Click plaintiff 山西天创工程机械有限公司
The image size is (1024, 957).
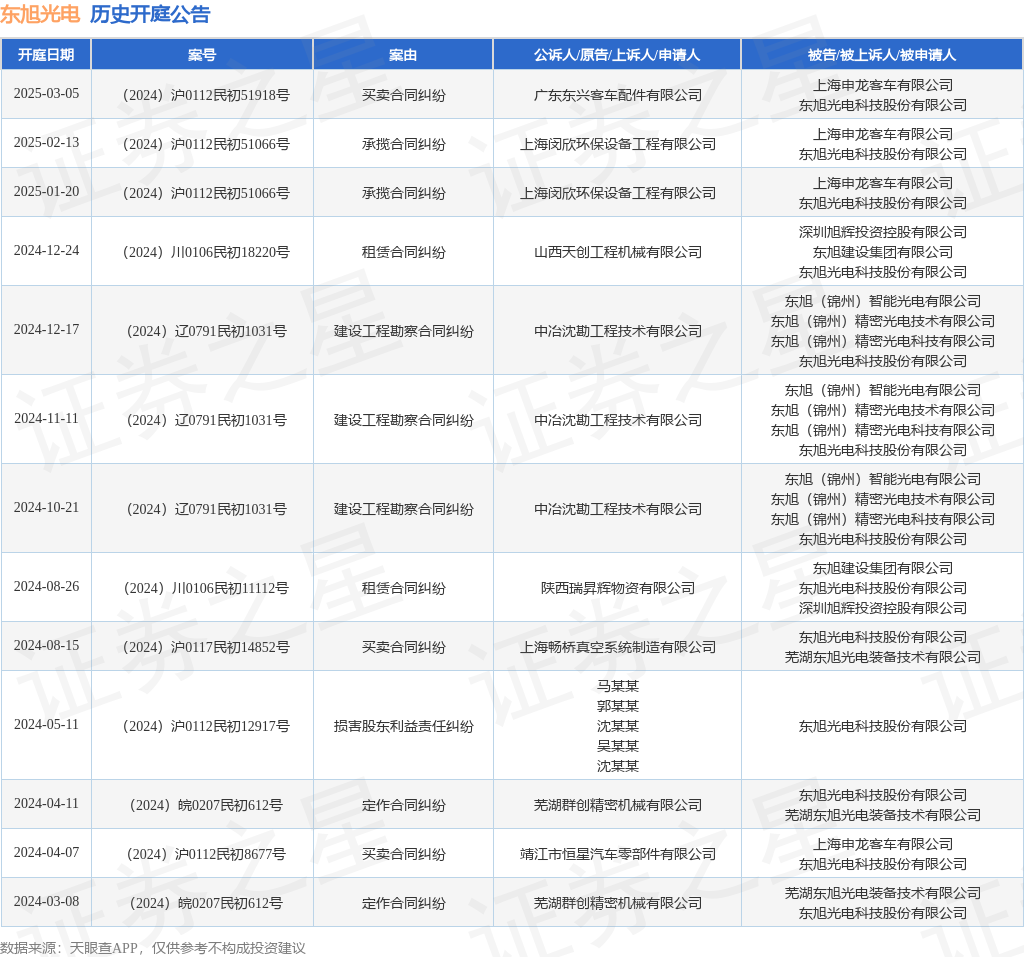[x=618, y=252]
